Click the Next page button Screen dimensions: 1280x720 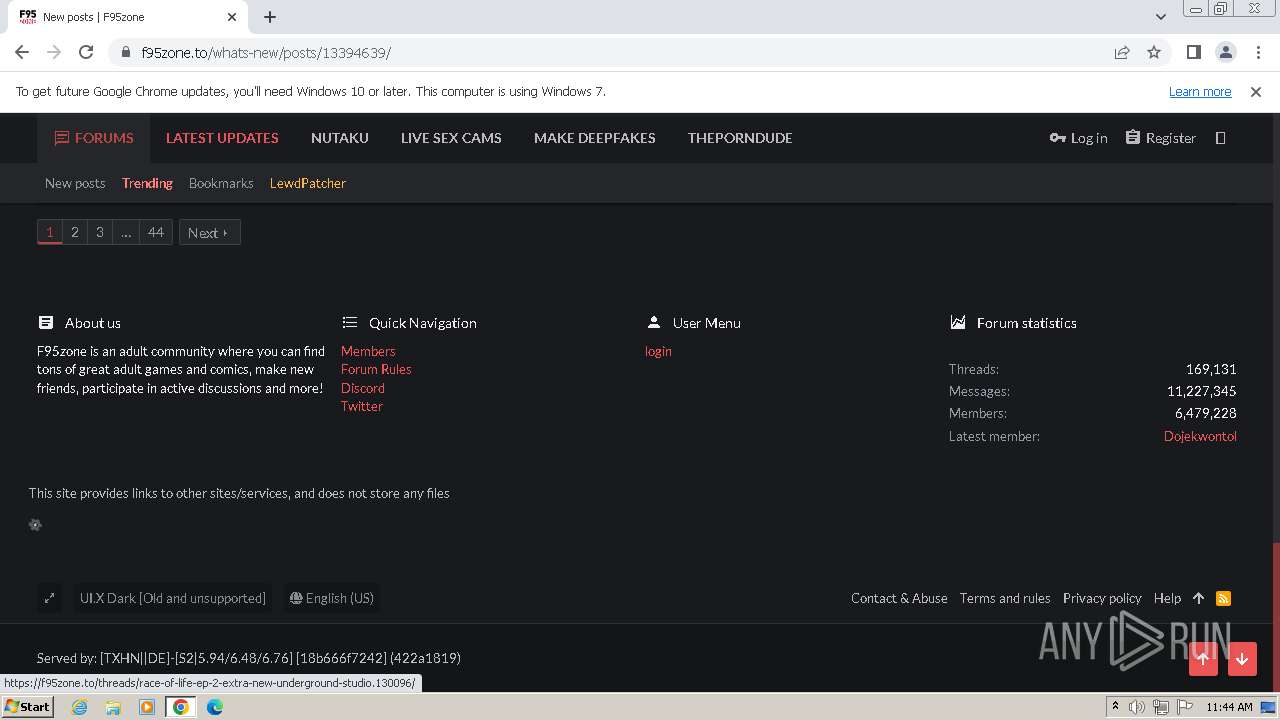[x=209, y=232]
